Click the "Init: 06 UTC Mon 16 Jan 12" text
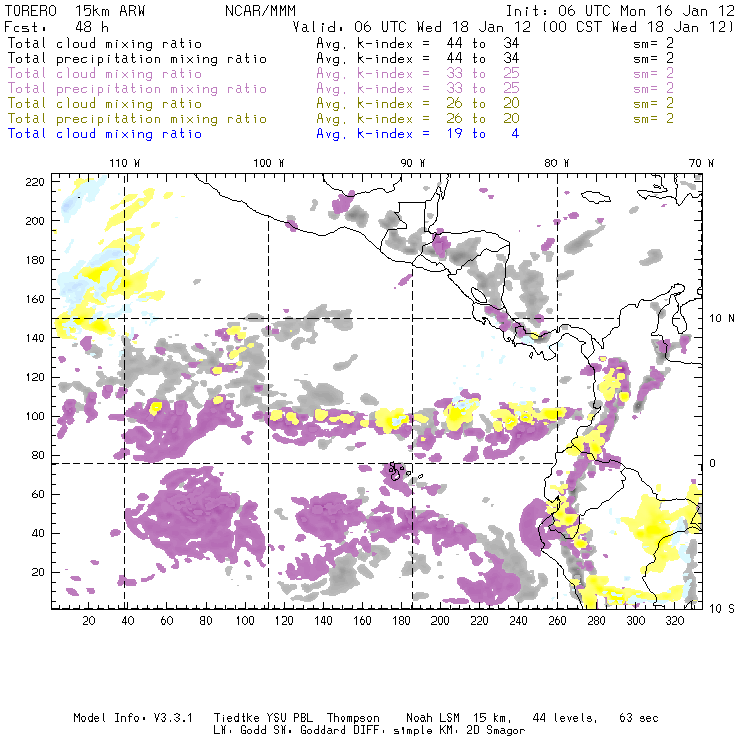740x740 pixels. pos(620,11)
